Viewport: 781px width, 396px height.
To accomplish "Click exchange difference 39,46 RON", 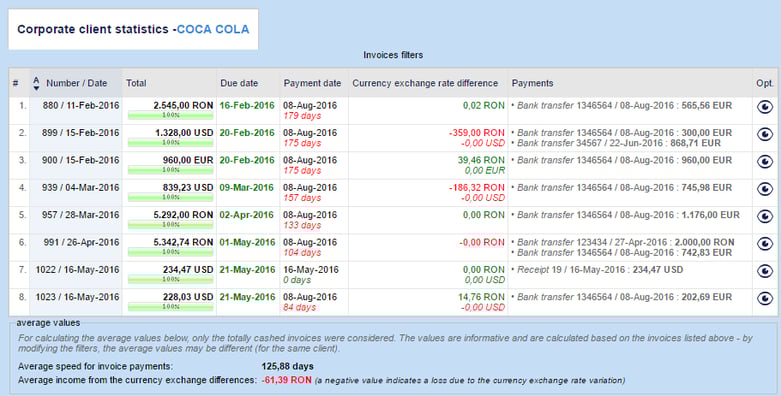I will point(481,160).
